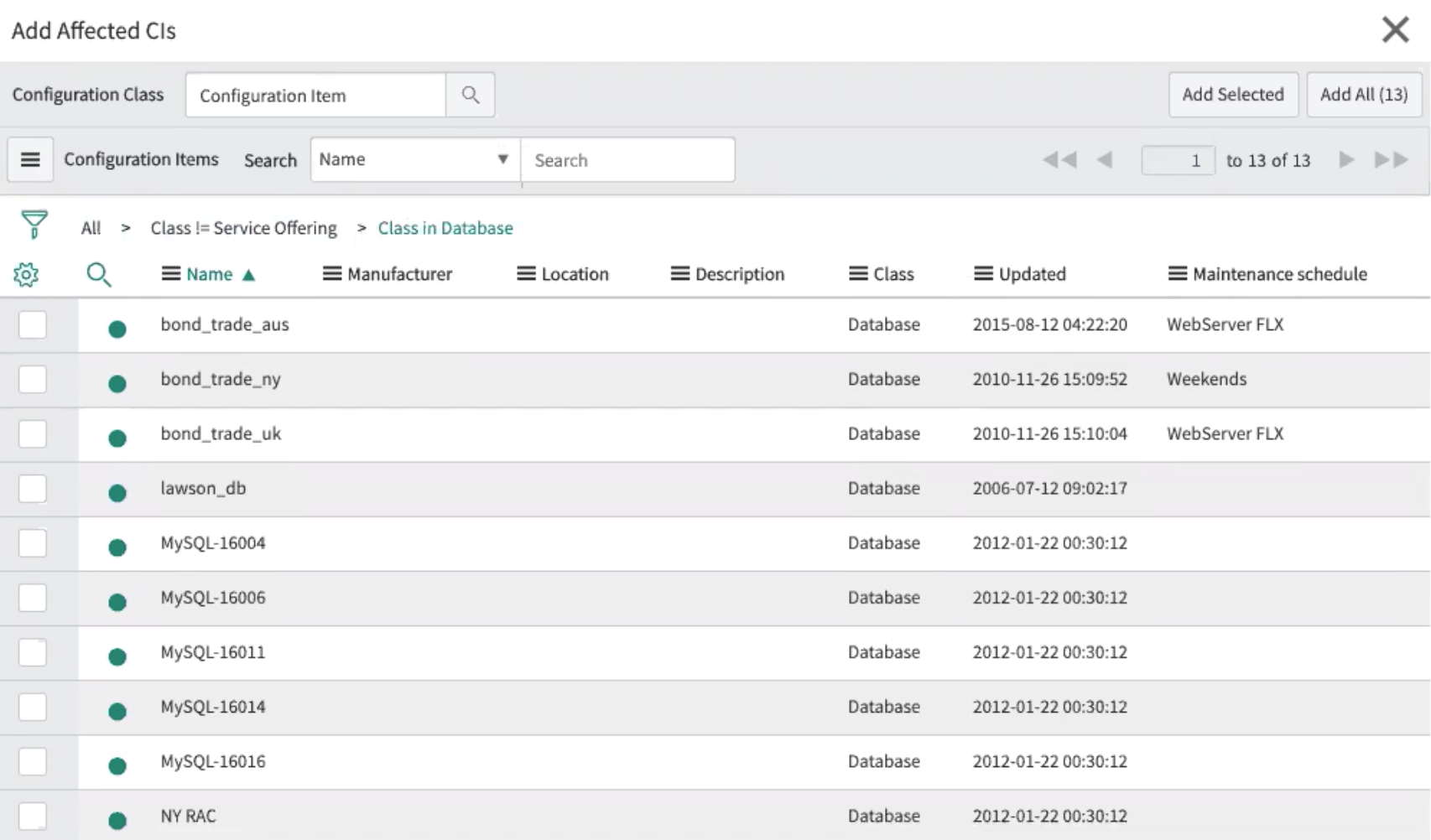Click green status dot for MySQL-16006
1431x840 pixels.
(117, 602)
